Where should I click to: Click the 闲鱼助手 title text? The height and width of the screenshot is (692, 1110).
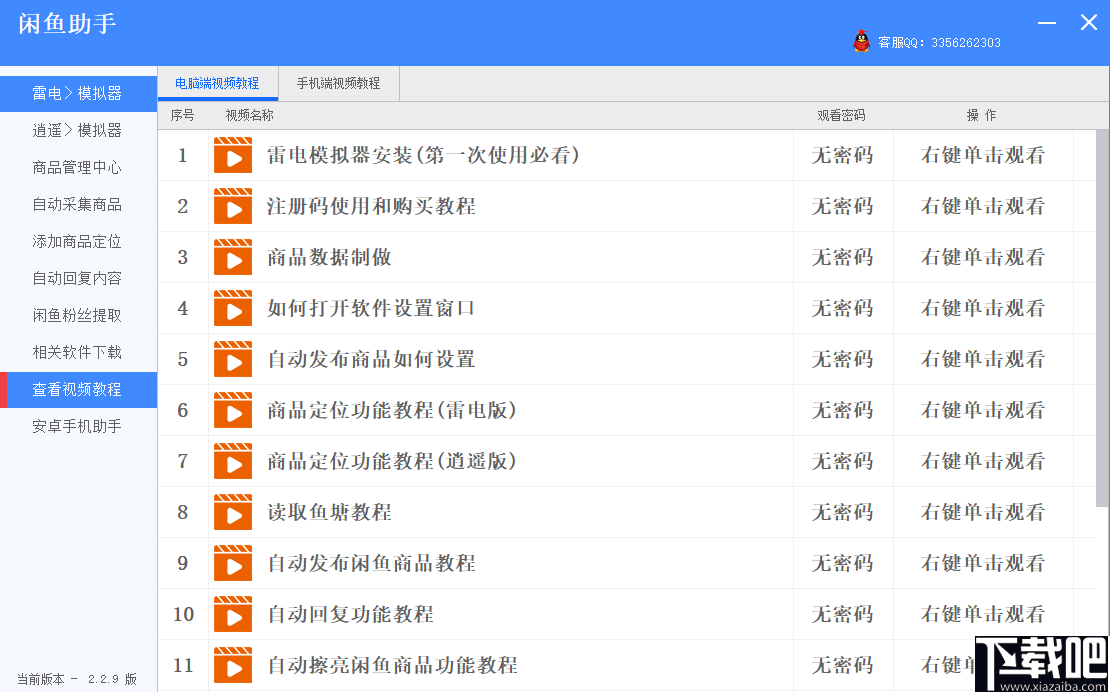[67, 23]
